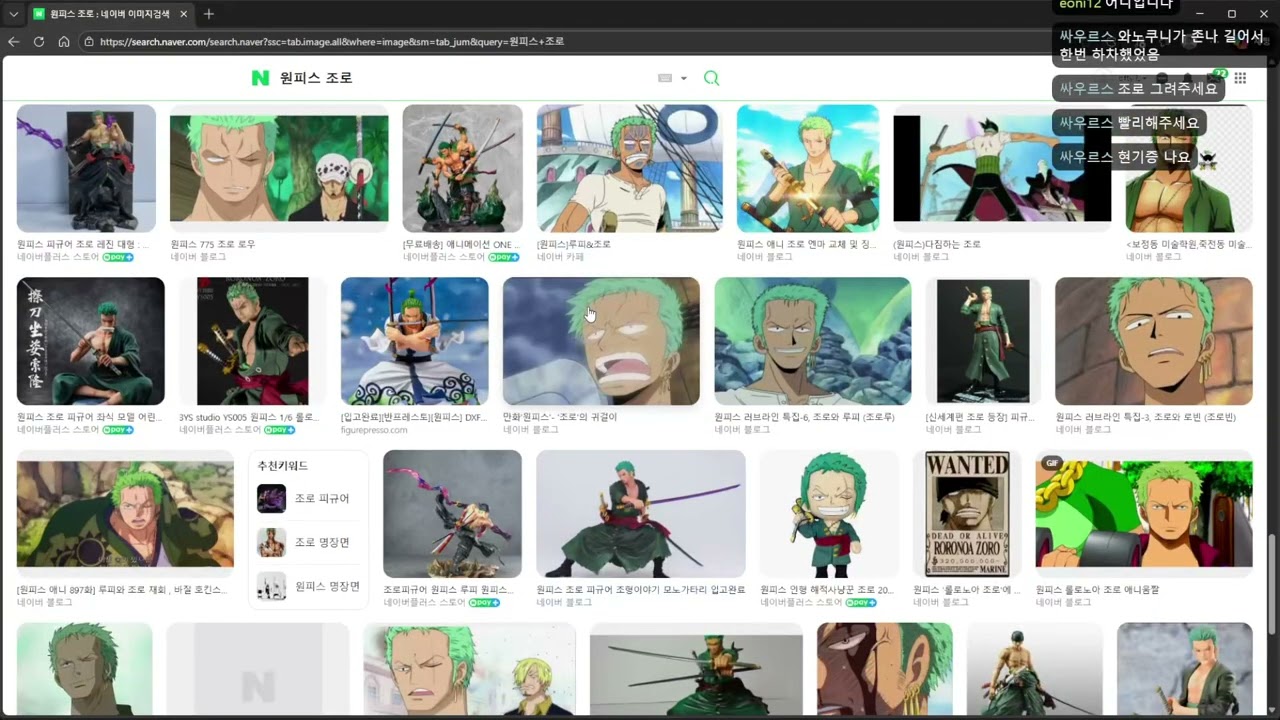Open the 조로의 귀걸이 image thumbnail

click(x=601, y=341)
